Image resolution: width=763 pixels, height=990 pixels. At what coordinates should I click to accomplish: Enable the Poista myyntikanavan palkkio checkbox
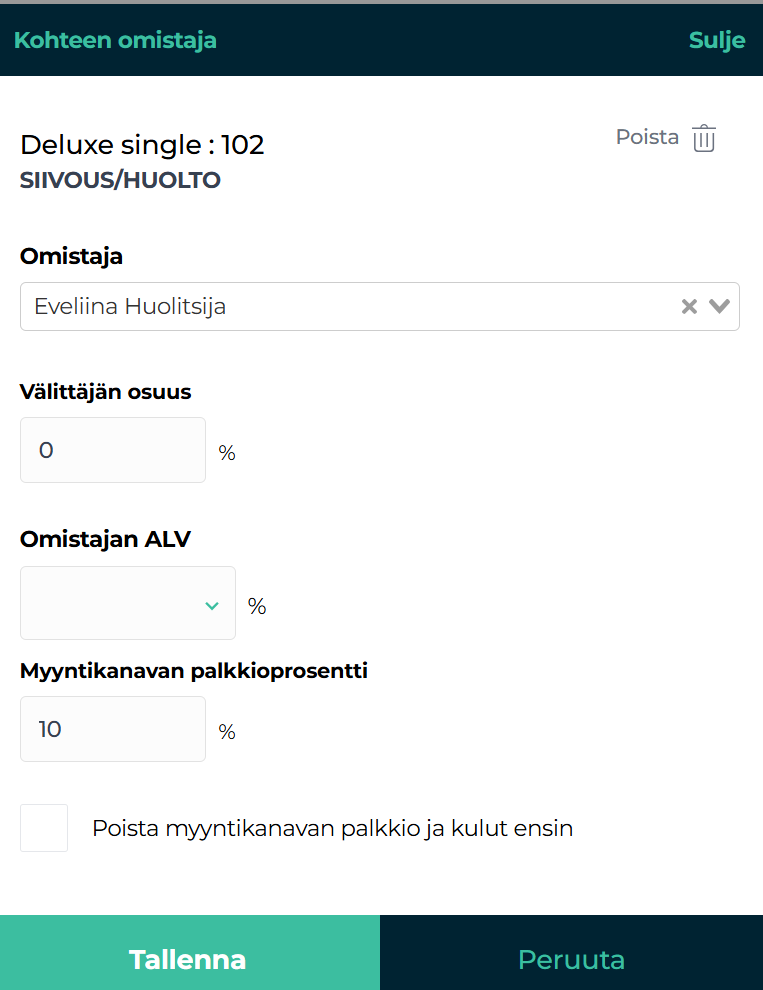click(x=44, y=828)
